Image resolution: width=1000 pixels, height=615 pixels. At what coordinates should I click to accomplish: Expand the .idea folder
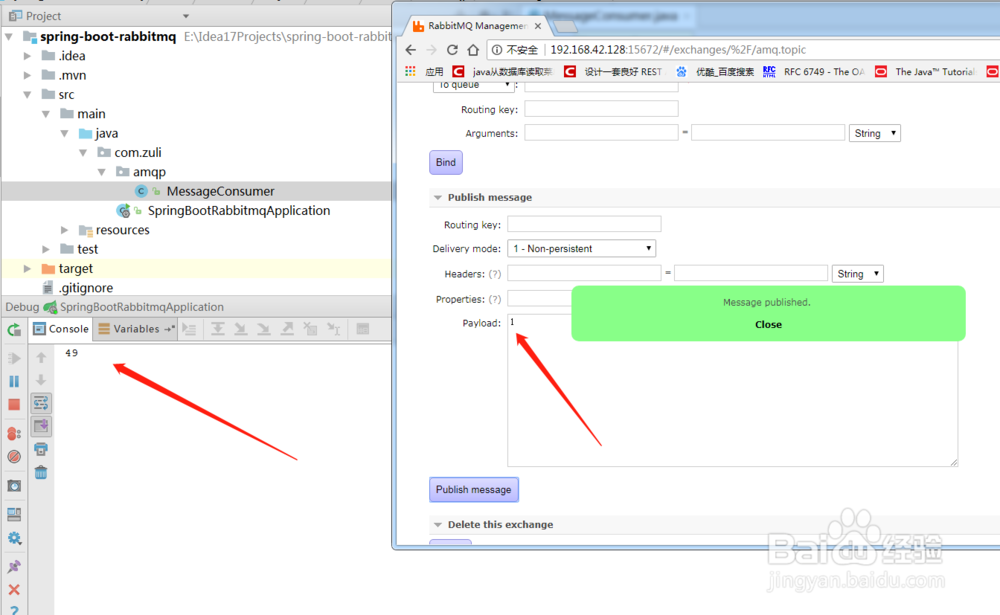pos(27,56)
